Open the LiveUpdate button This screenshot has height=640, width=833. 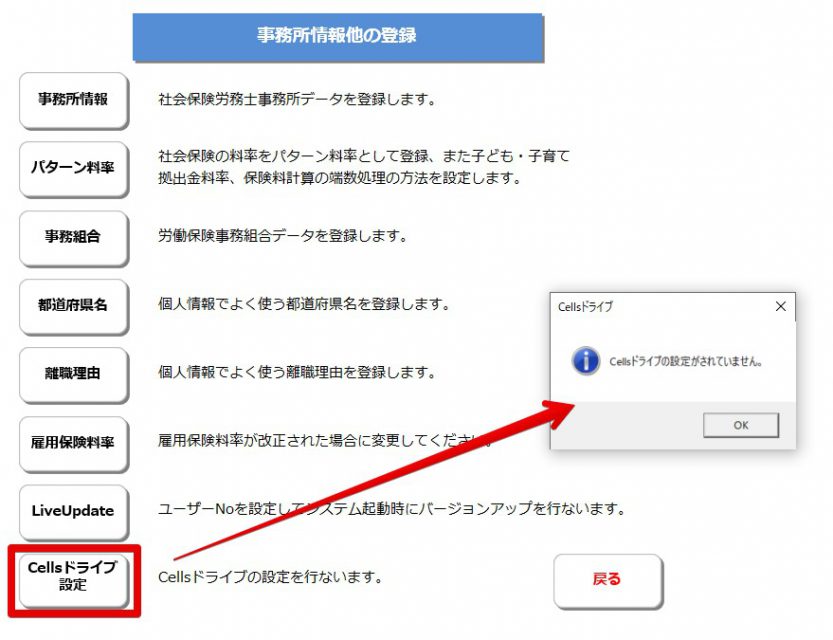point(74,511)
